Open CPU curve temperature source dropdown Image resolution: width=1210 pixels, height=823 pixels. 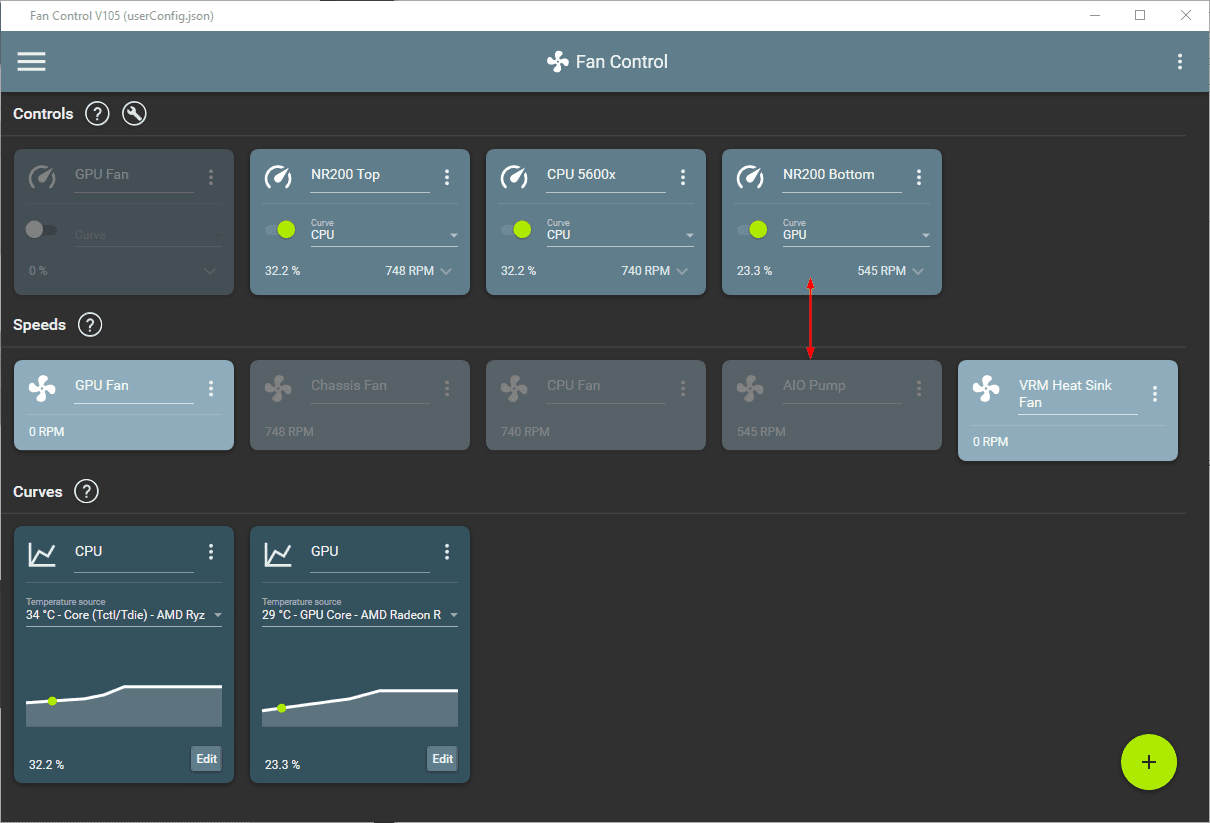[x=124, y=611]
